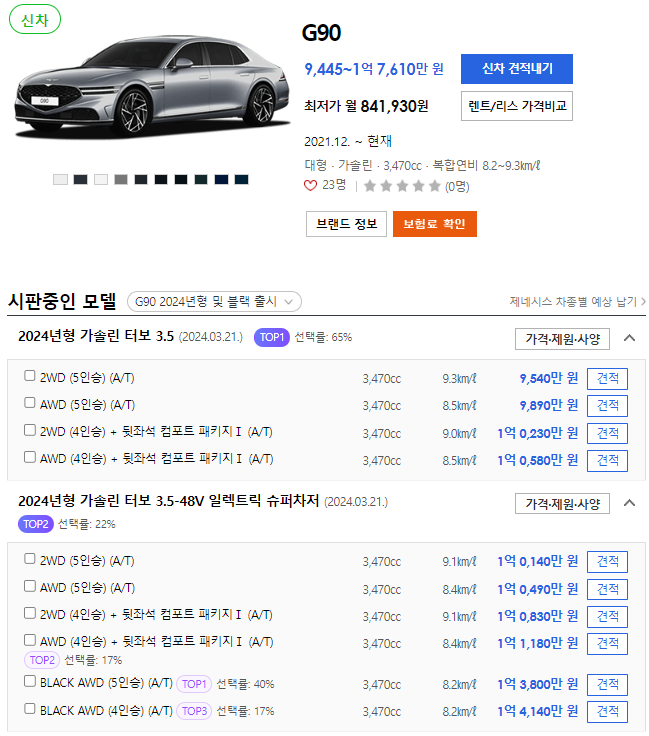Select the ninth navy blue swatch
Screen dimensions: 649x736
click(221, 179)
